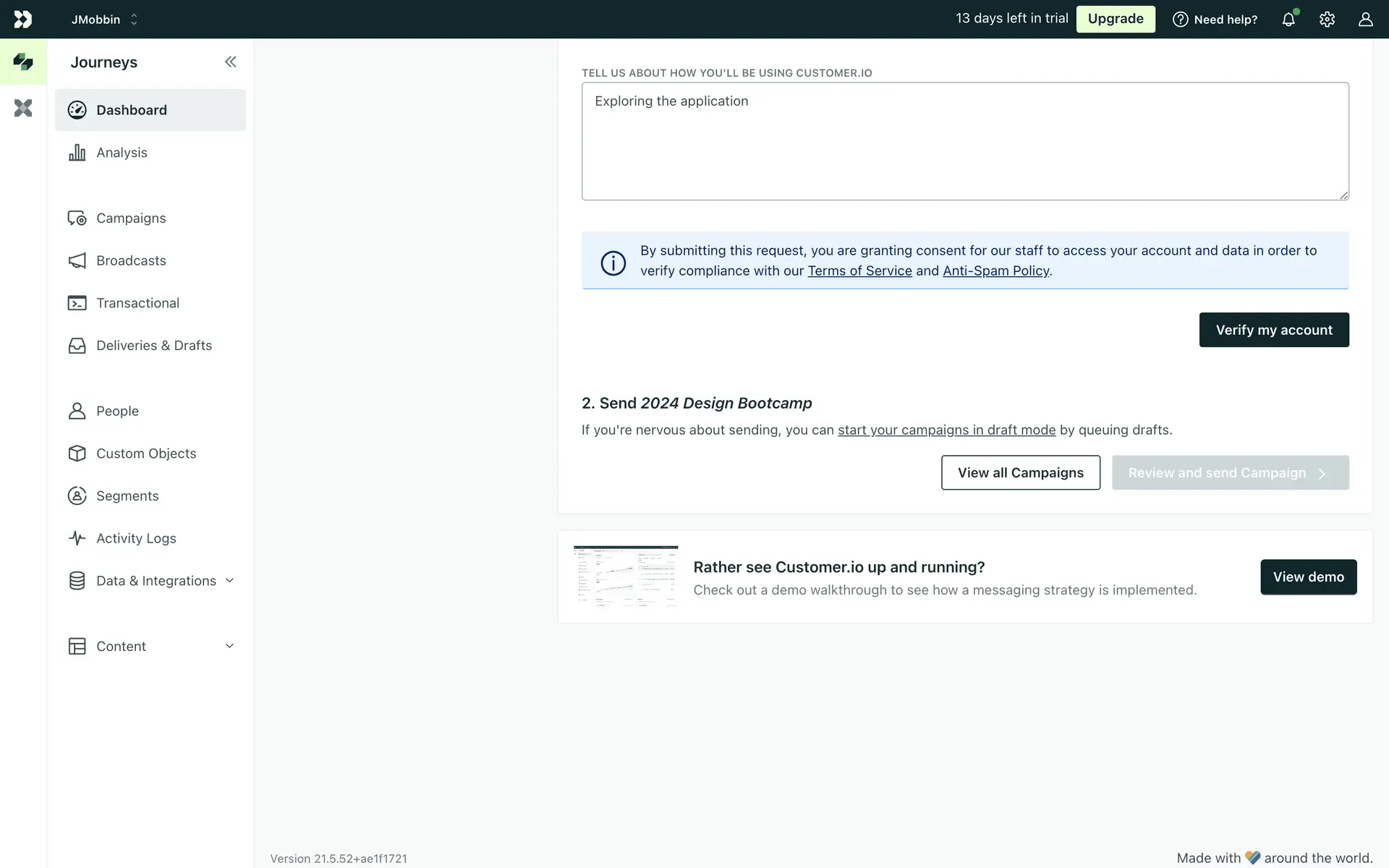Open the Anti-Spam Policy link
Screen dimensions: 1389x868
[995, 271]
